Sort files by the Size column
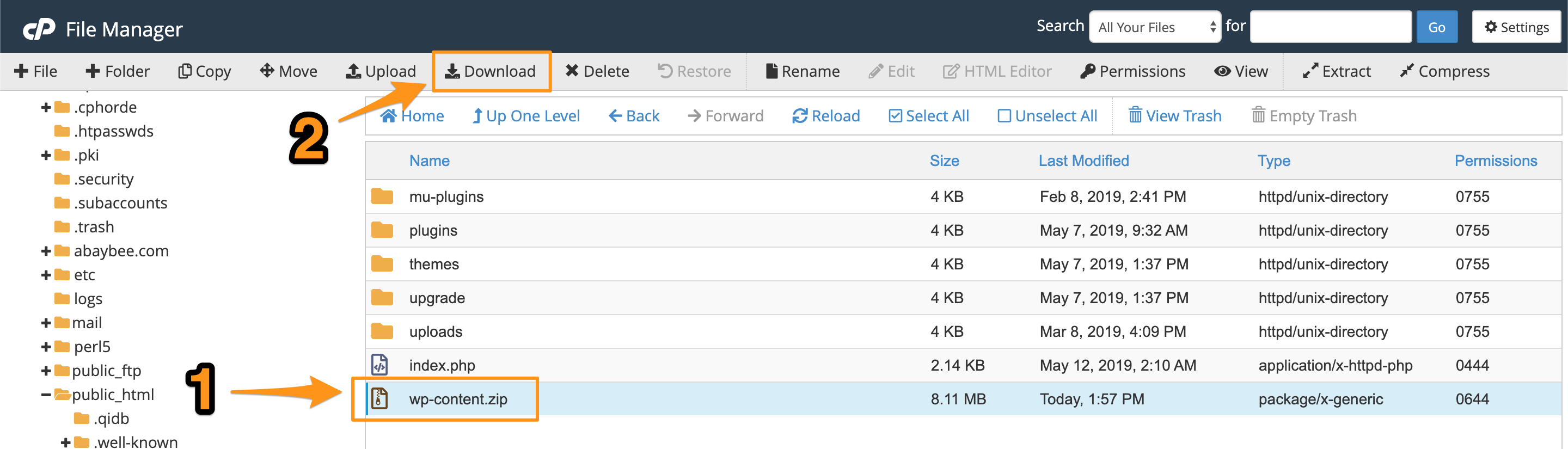 944,161
